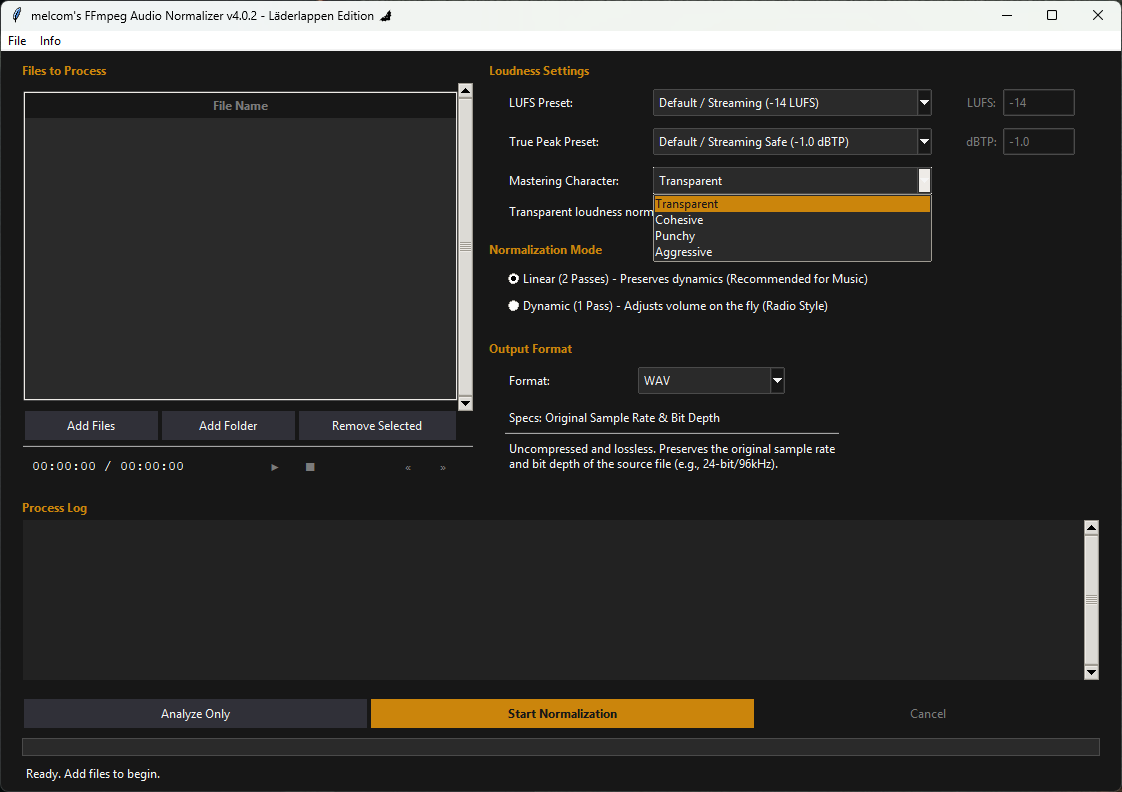Image resolution: width=1122 pixels, height=792 pixels.
Task: Expand the True Peak Preset dropdown arrow
Action: click(925, 142)
